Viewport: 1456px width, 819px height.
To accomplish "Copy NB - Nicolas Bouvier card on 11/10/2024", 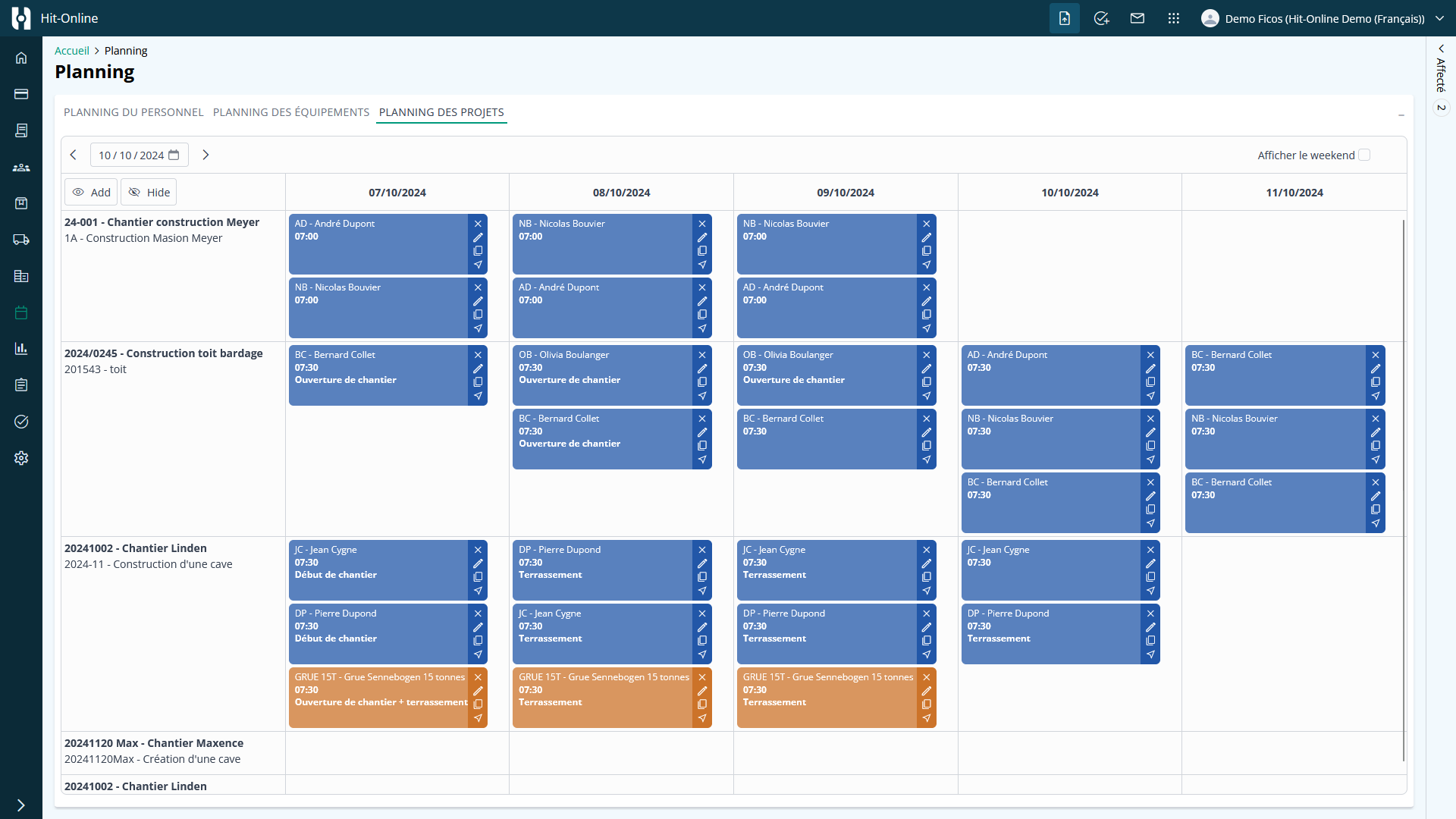I will [1376, 446].
